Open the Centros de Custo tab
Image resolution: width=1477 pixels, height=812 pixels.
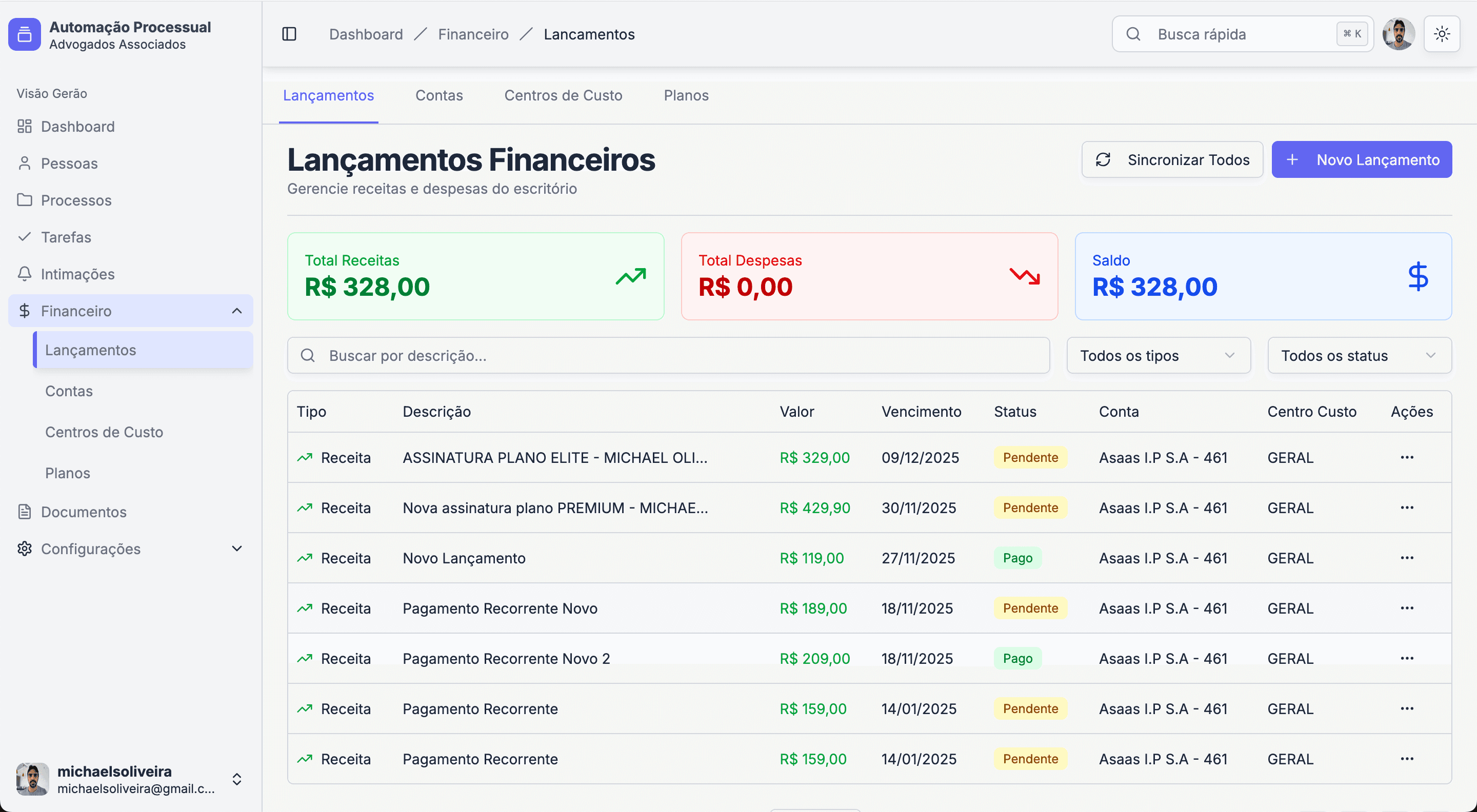pyautogui.click(x=563, y=95)
